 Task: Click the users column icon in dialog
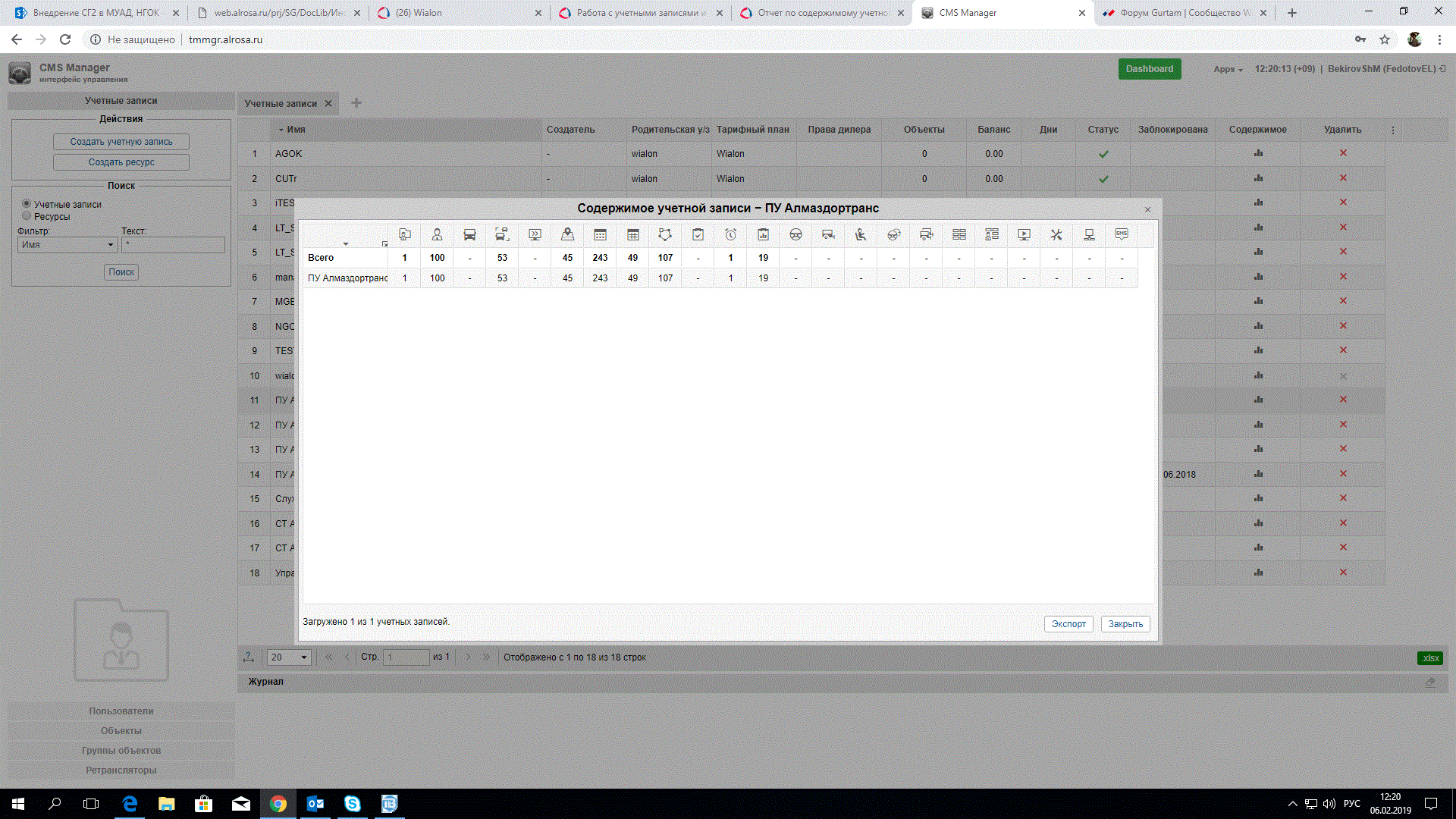pos(437,235)
